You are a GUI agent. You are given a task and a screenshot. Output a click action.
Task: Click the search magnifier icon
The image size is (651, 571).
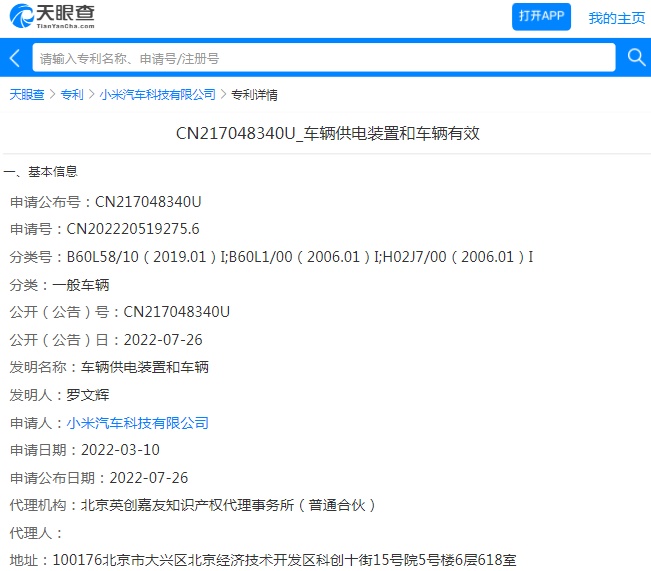[636, 57]
